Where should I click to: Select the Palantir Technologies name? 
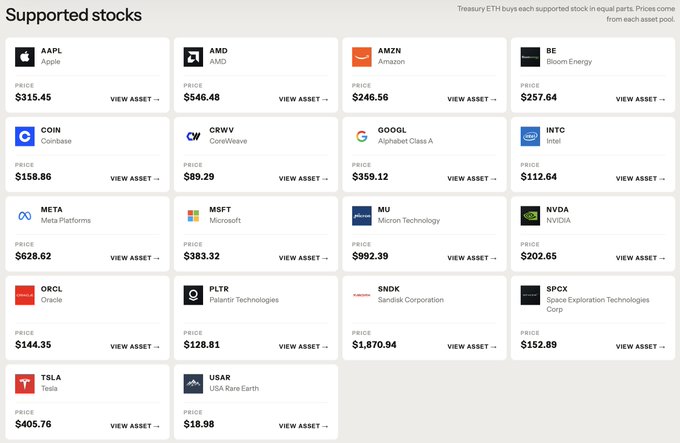point(244,300)
